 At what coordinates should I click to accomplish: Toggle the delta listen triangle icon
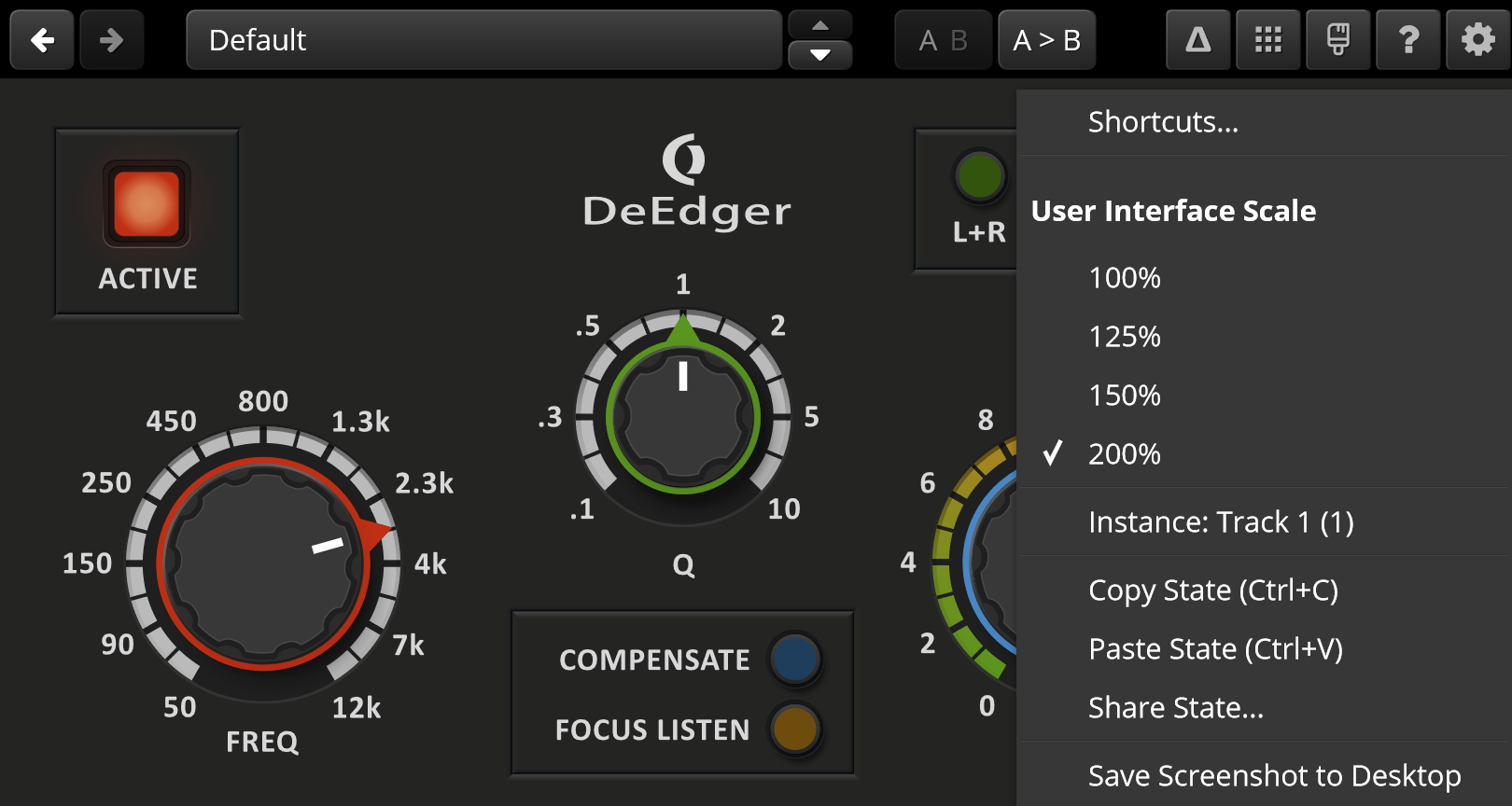pyautogui.click(x=1198, y=40)
